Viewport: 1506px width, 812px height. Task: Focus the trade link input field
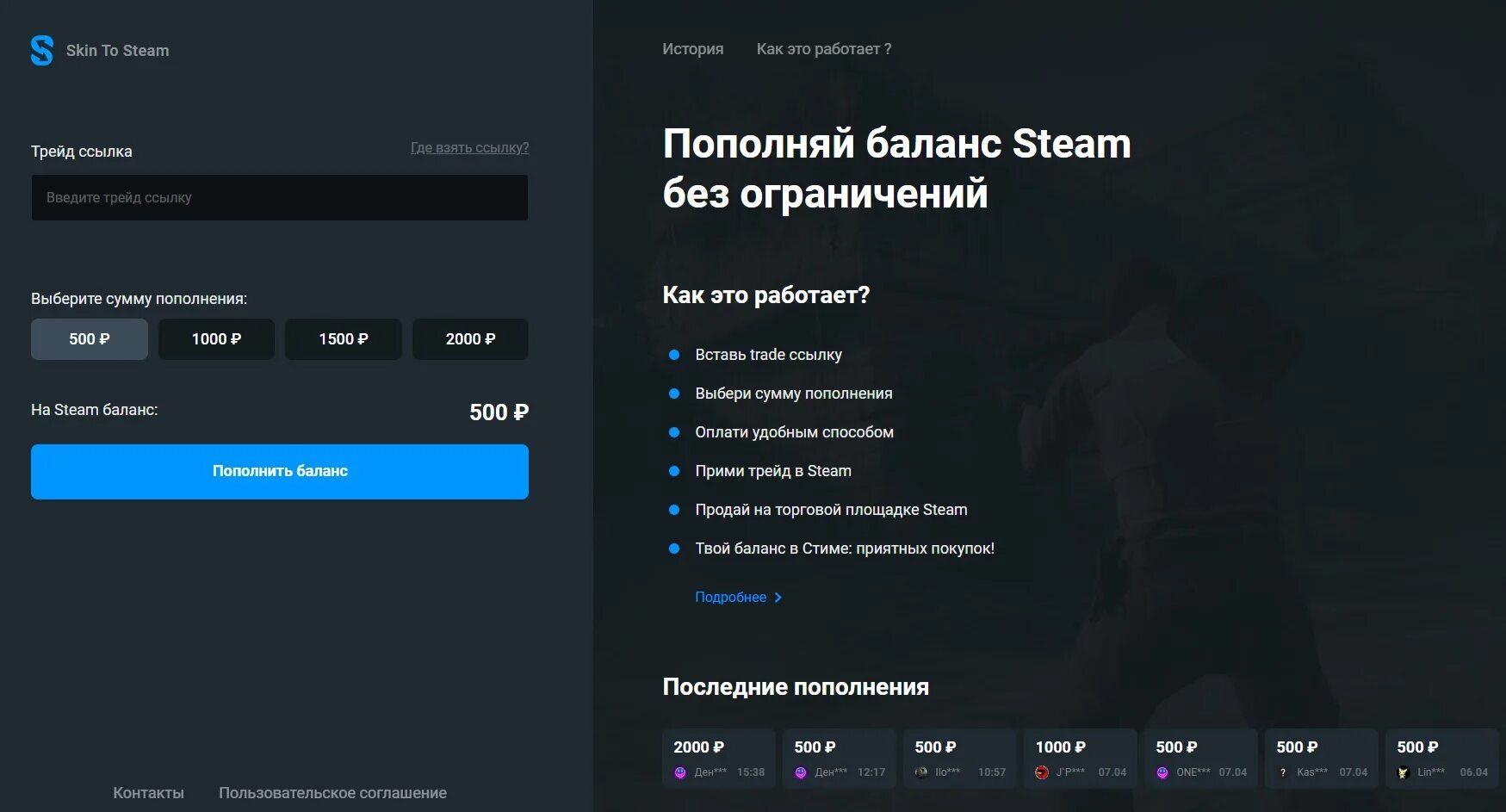click(280, 197)
